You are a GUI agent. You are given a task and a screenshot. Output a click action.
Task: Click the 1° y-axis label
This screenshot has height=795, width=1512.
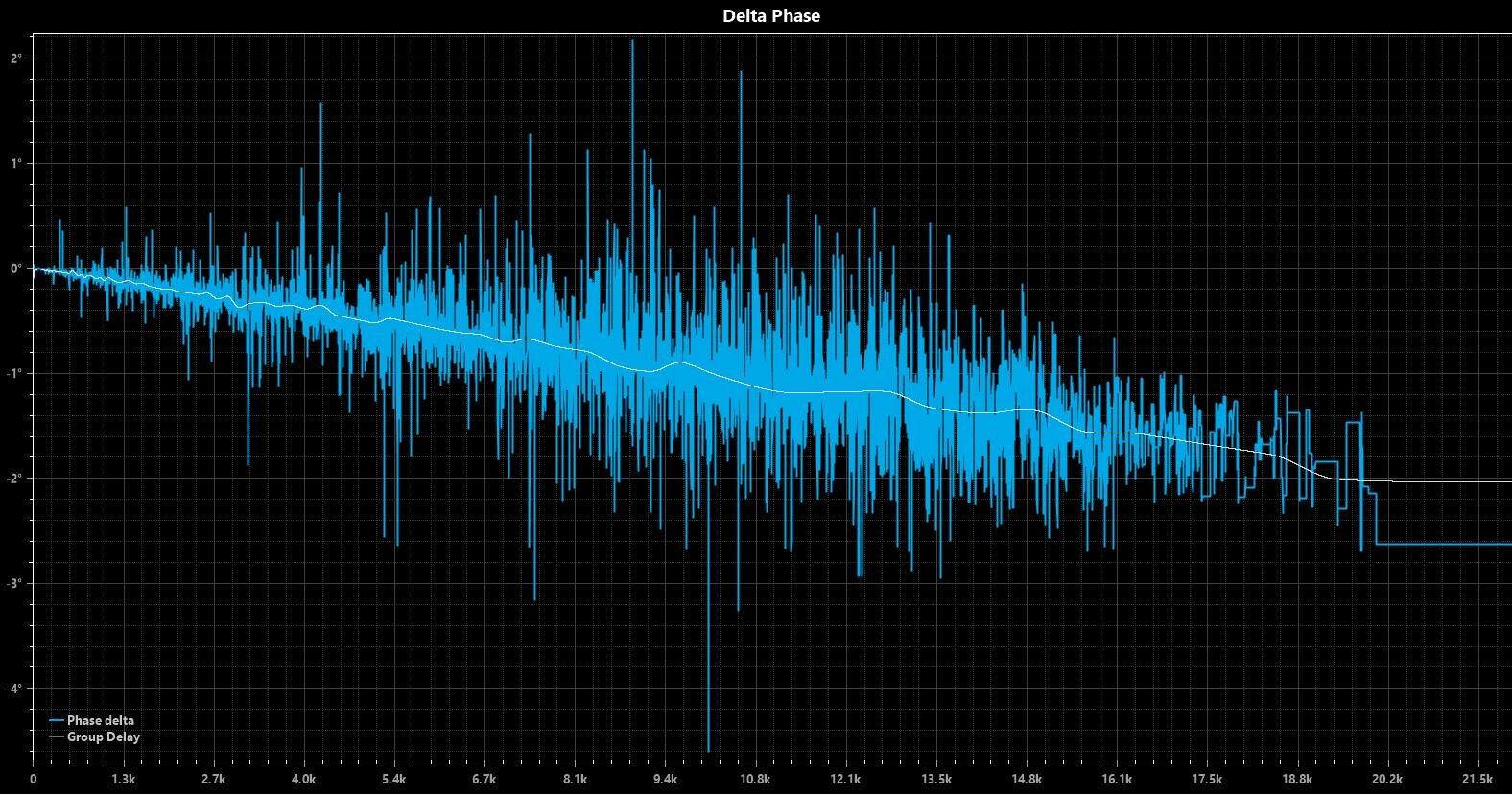16,164
